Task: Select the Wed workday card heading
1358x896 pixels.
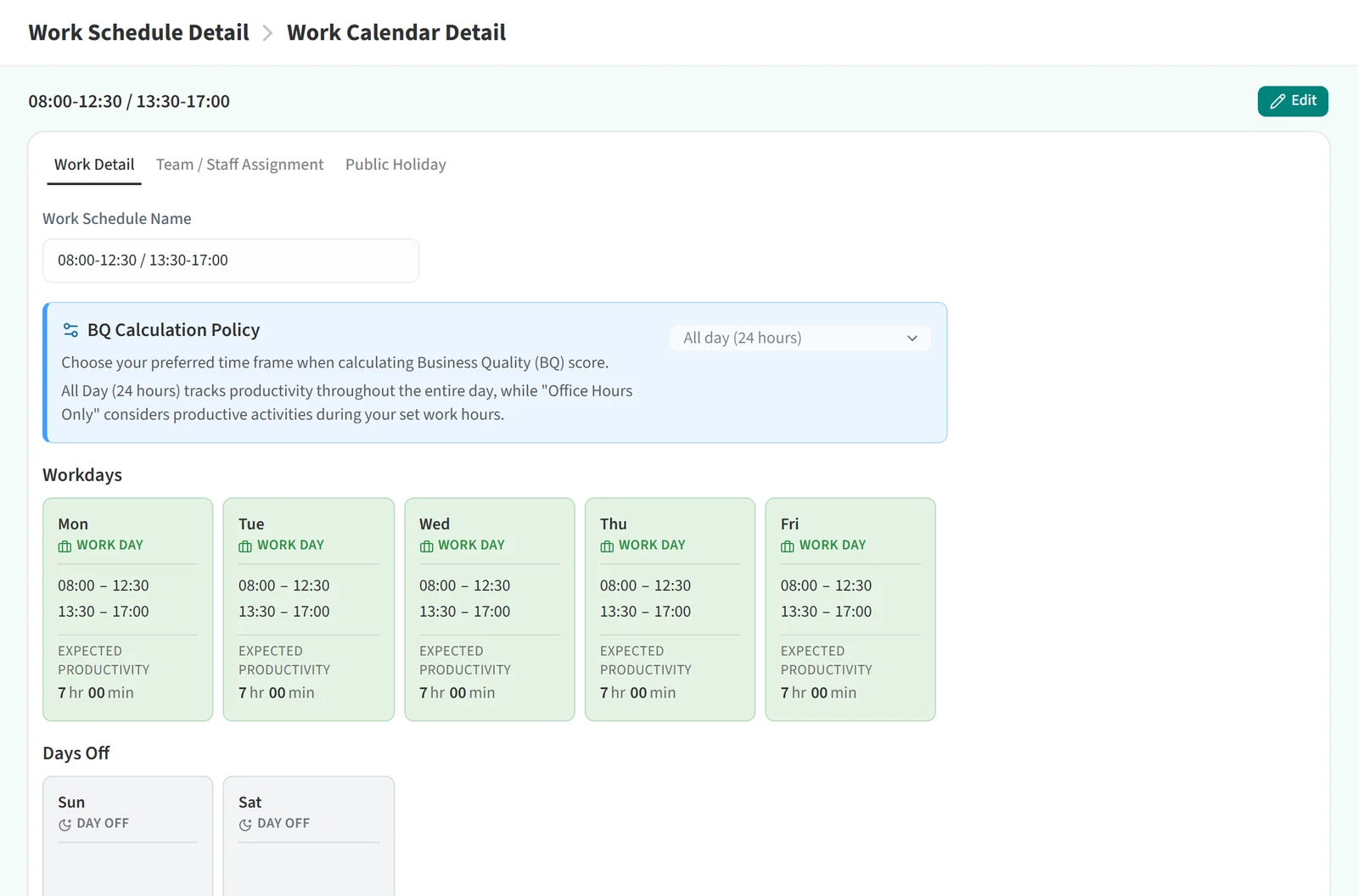Action: click(435, 524)
